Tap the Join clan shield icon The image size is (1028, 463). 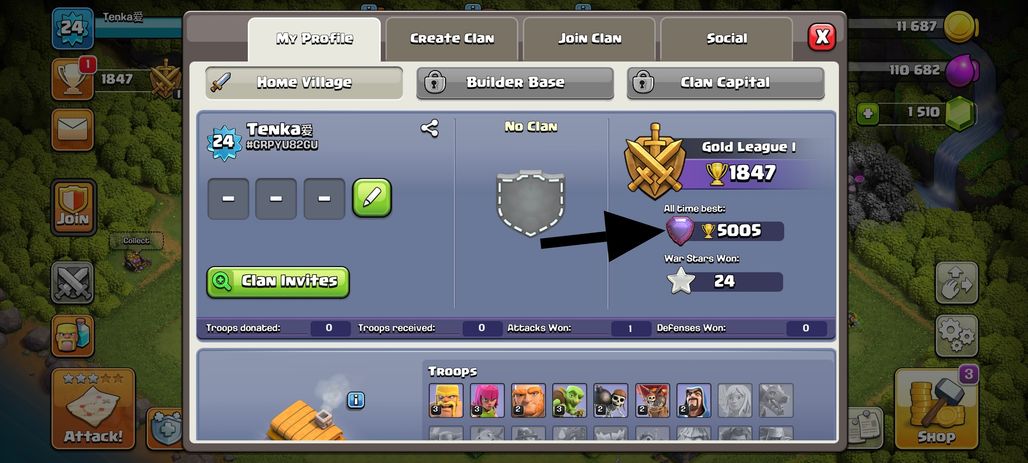73,207
